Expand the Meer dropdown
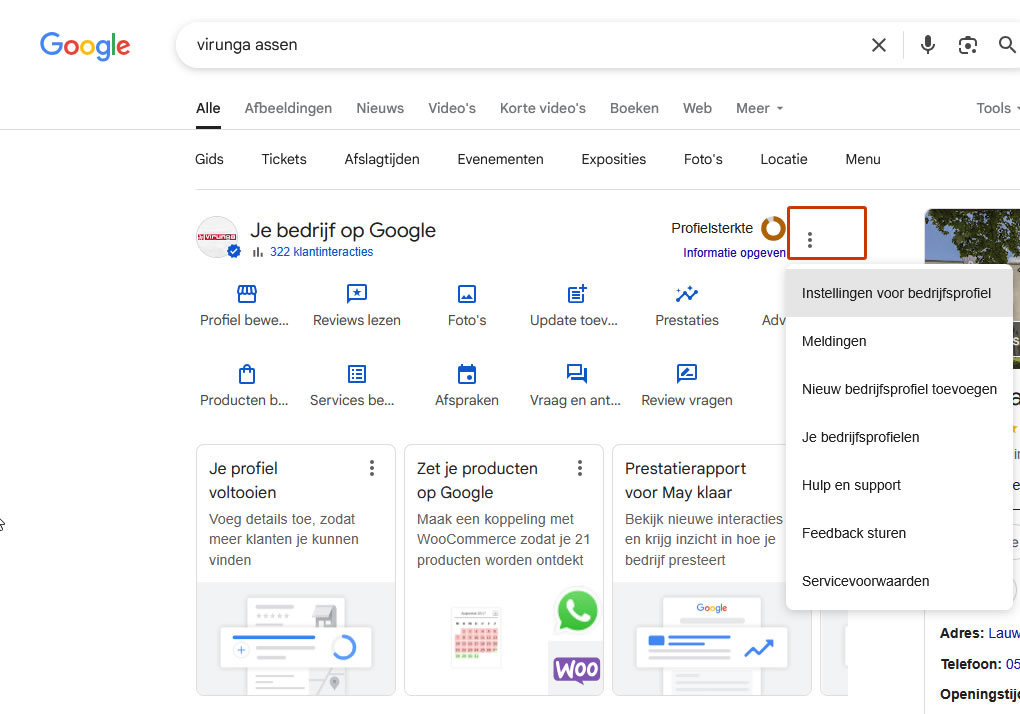 (x=759, y=109)
